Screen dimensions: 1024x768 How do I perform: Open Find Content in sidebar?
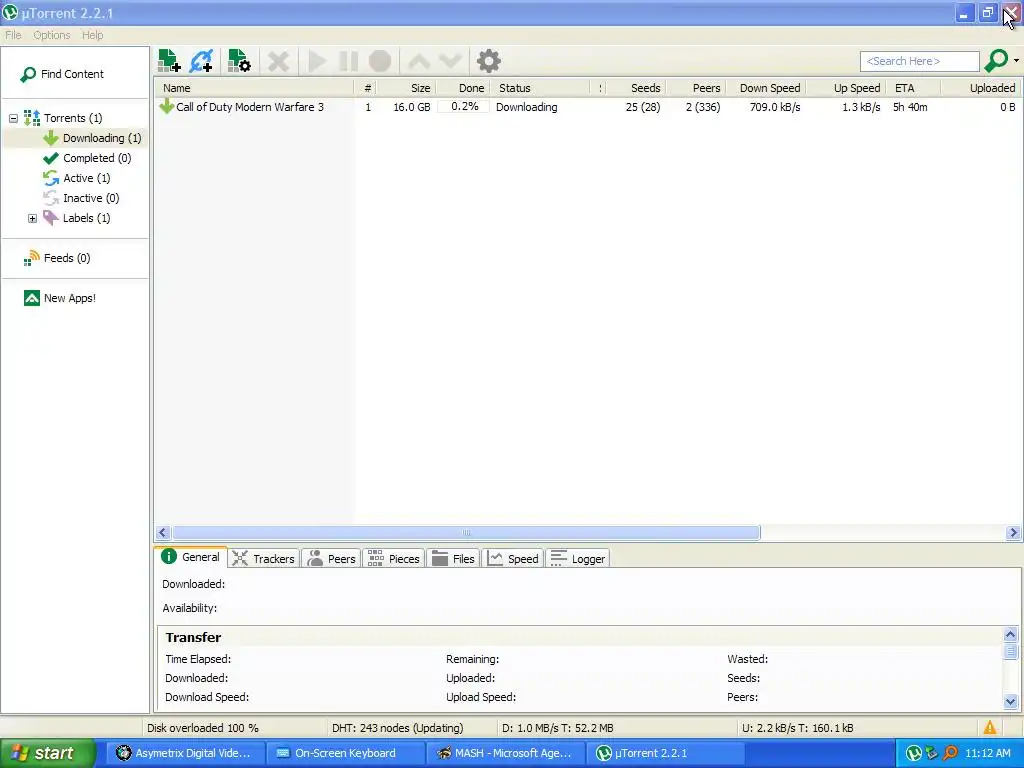pyautogui.click(x=62, y=74)
